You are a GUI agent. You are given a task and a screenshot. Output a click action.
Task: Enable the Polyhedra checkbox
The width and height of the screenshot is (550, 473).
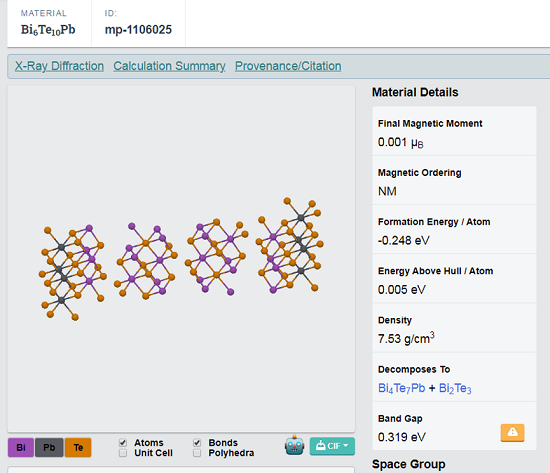pyautogui.click(x=197, y=453)
